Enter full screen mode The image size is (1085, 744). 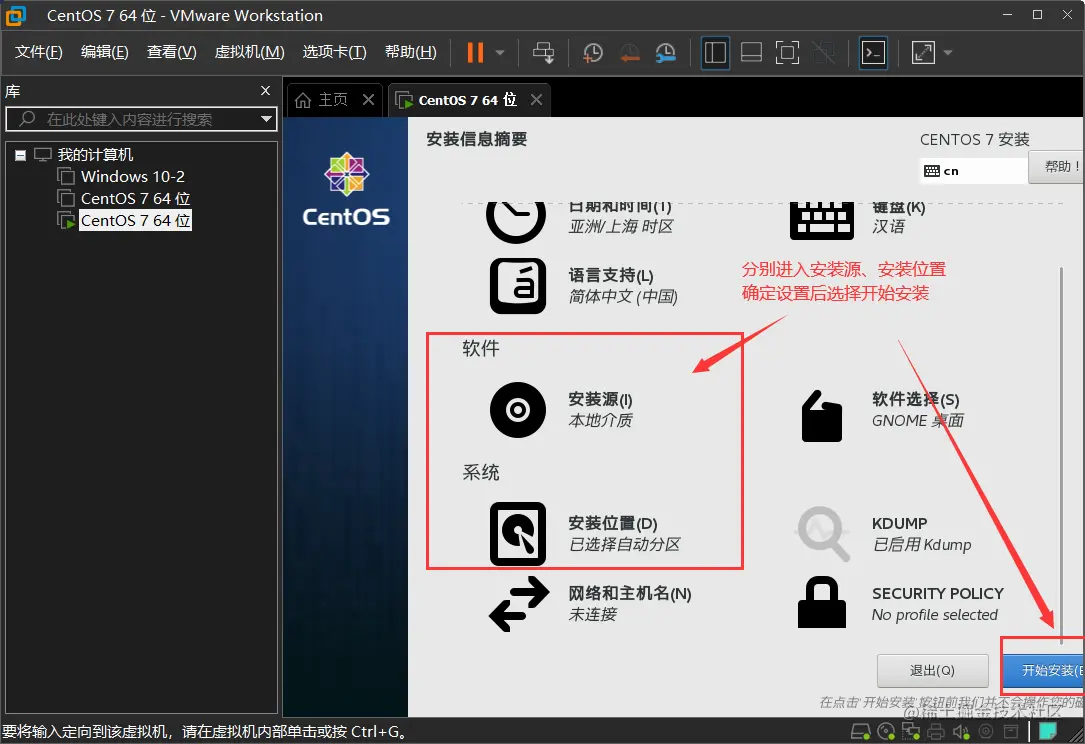[x=787, y=53]
